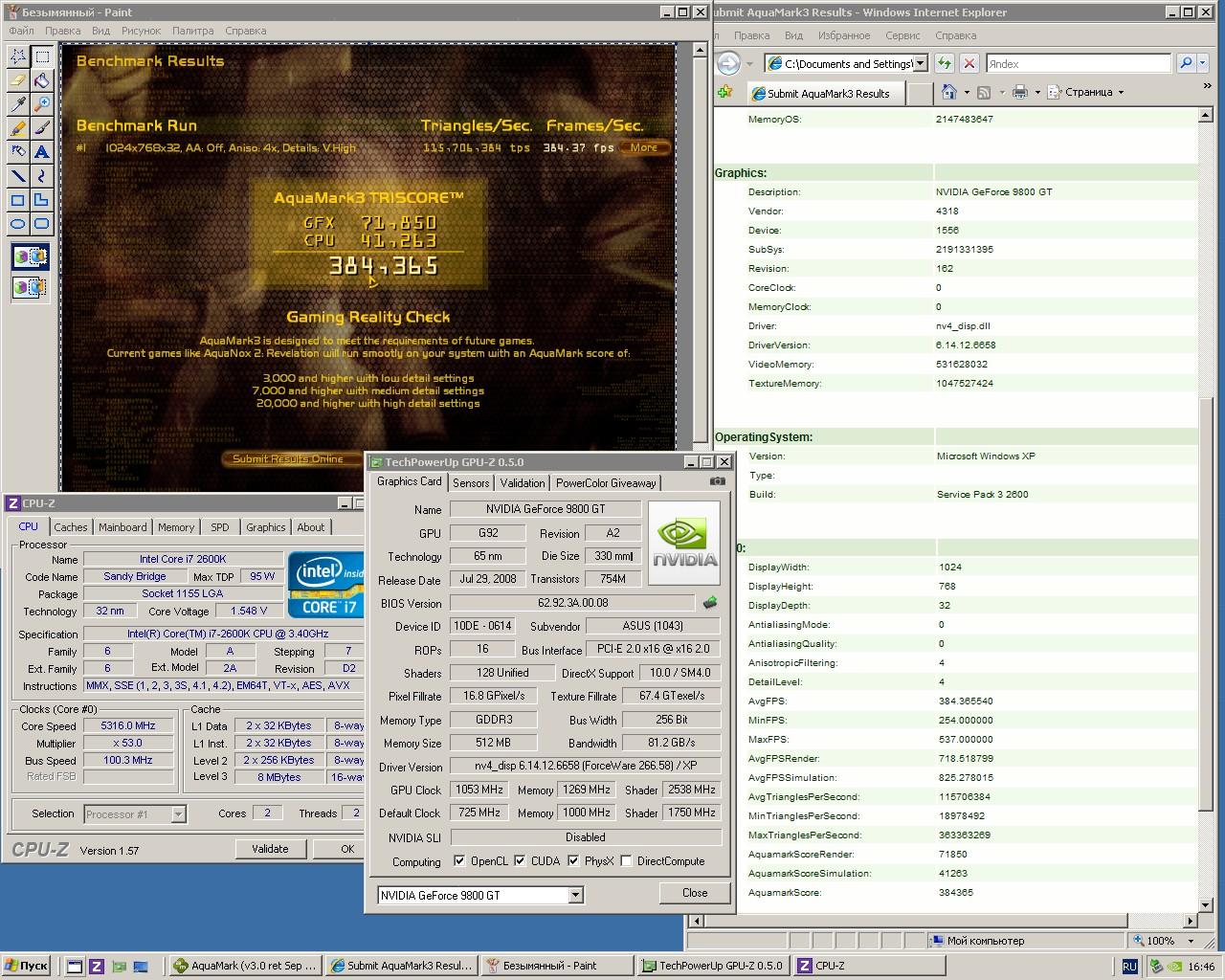Click the More button in AquaMark results
Image resolution: width=1225 pixels, height=980 pixels.
(644, 147)
